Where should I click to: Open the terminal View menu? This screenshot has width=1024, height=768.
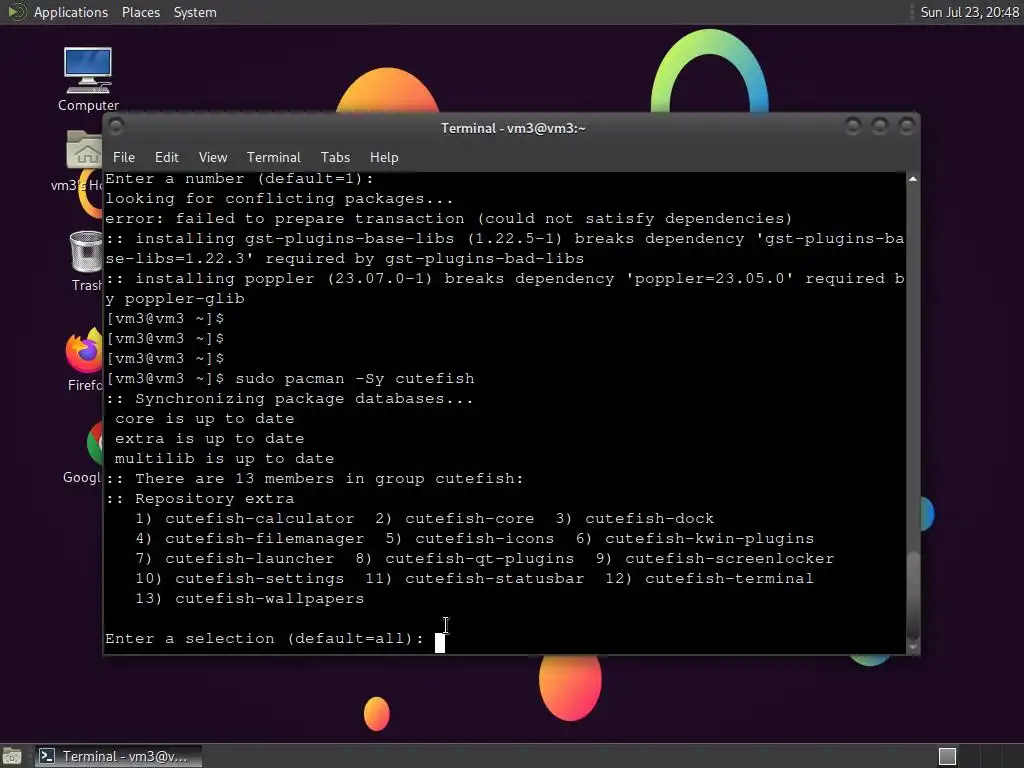pyautogui.click(x=213, y=157)
